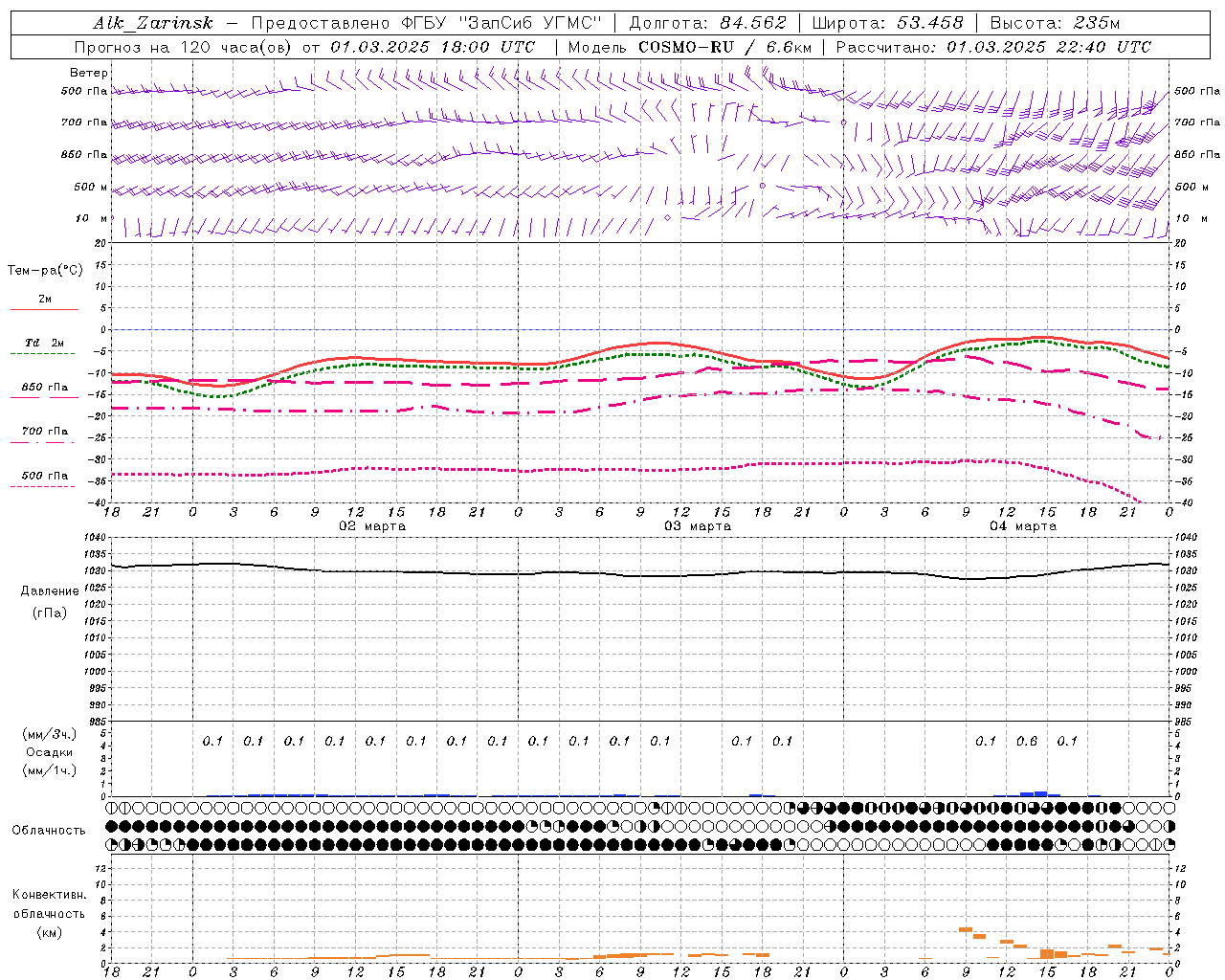Click the 'Тем-ра(°C)' temperature panel label
This screenshot has width=1225, height=980.
click(45, 271)
